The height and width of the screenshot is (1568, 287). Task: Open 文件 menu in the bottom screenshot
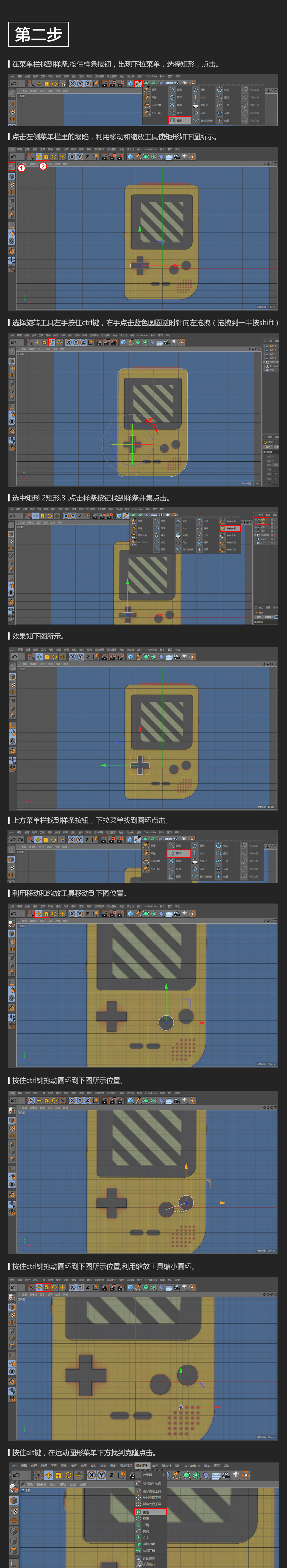coord(13,1466)
